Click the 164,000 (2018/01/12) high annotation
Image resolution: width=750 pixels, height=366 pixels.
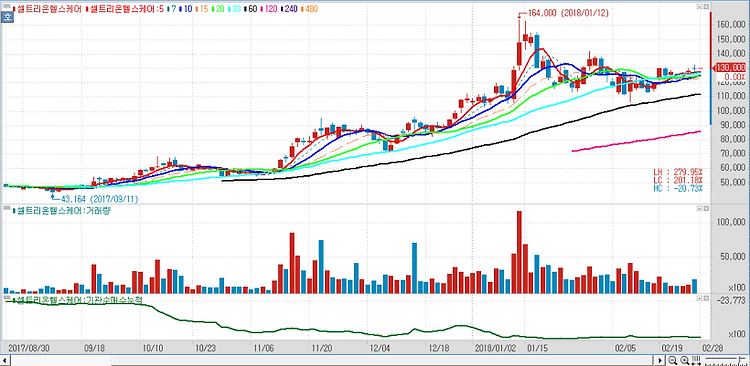pyautogui.click(x=567, y=13)
